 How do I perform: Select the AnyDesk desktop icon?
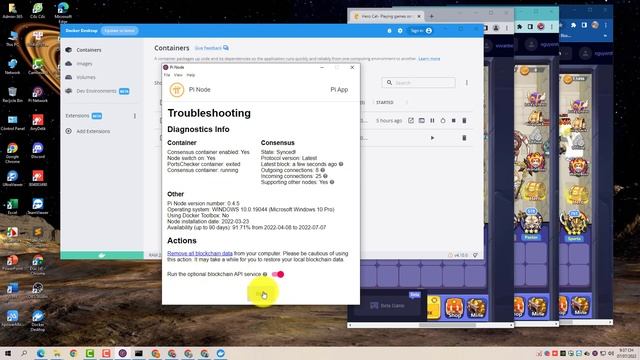(38, 122)
